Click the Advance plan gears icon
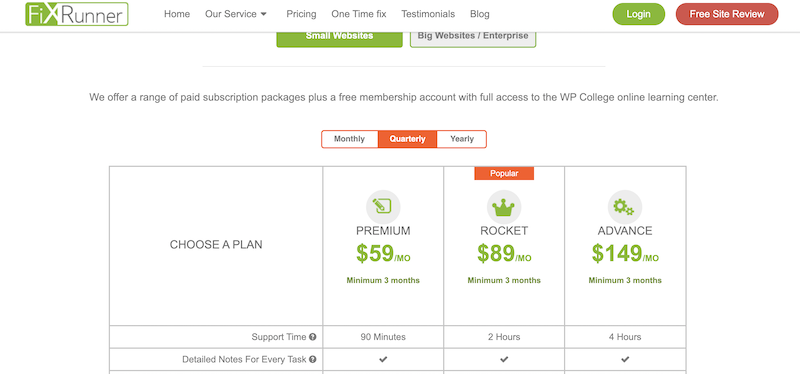Screen dimensions: 800x374 [624, 207]
